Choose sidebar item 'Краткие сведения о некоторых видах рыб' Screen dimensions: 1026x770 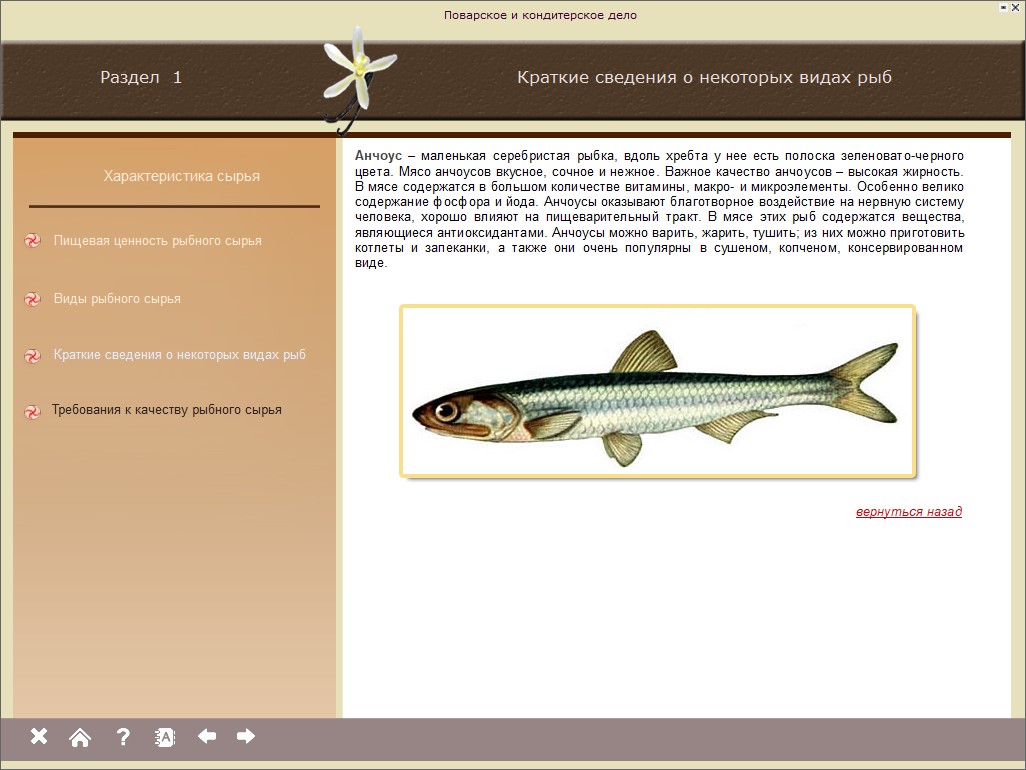[179, 355]
